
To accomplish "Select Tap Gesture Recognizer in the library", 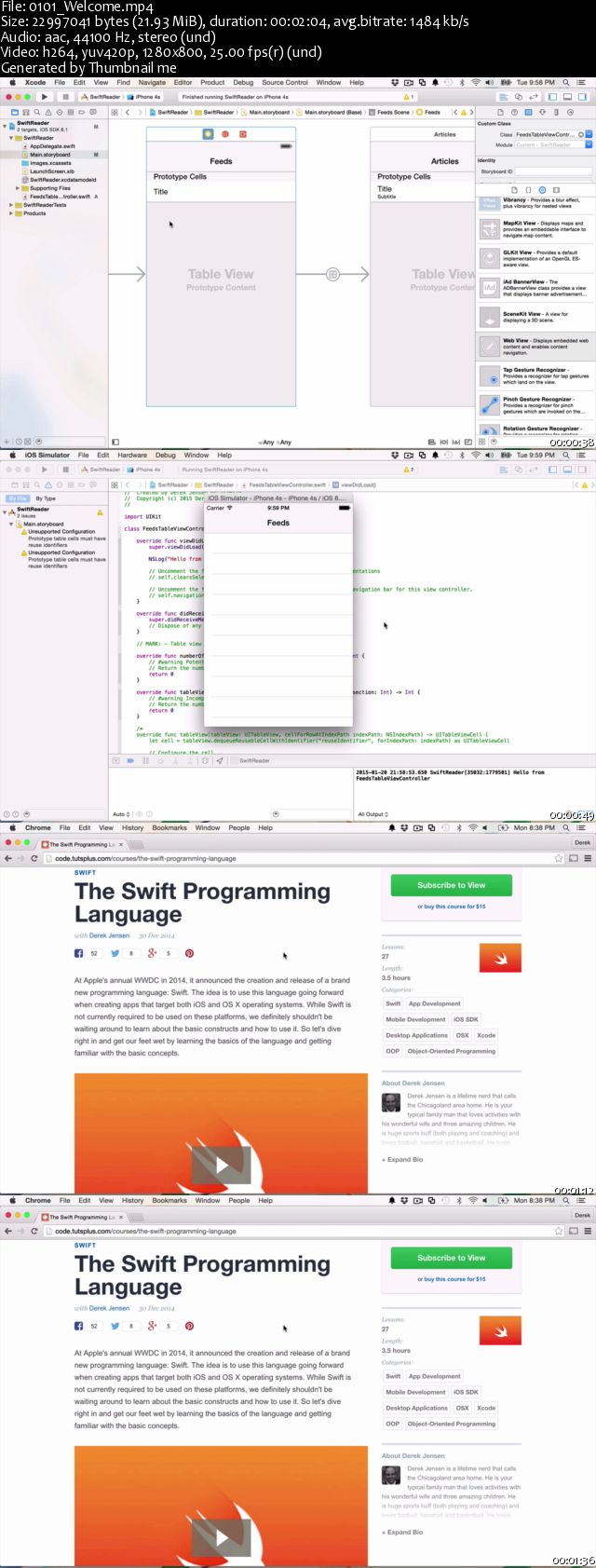I will click(x=535, y=376).
